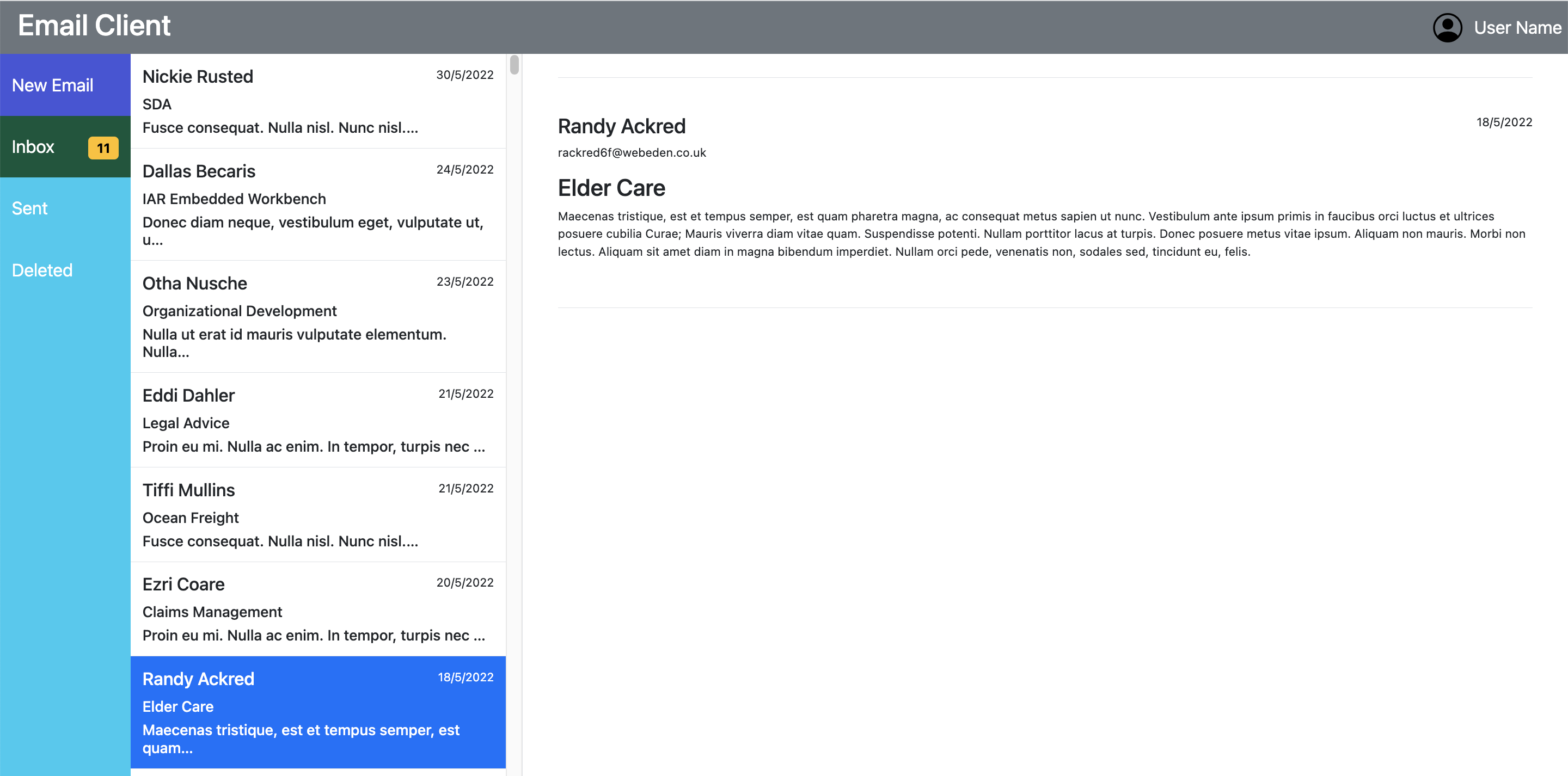
Task: Click the 18/5/2022 date in reading pane
Action: pos(1503,122)
